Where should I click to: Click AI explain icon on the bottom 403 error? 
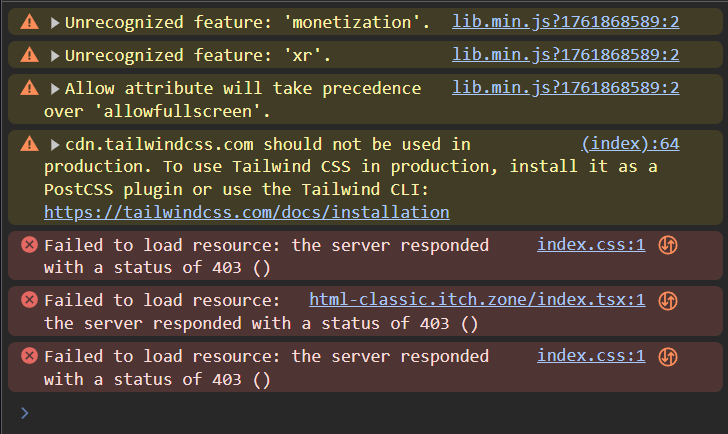668,356
